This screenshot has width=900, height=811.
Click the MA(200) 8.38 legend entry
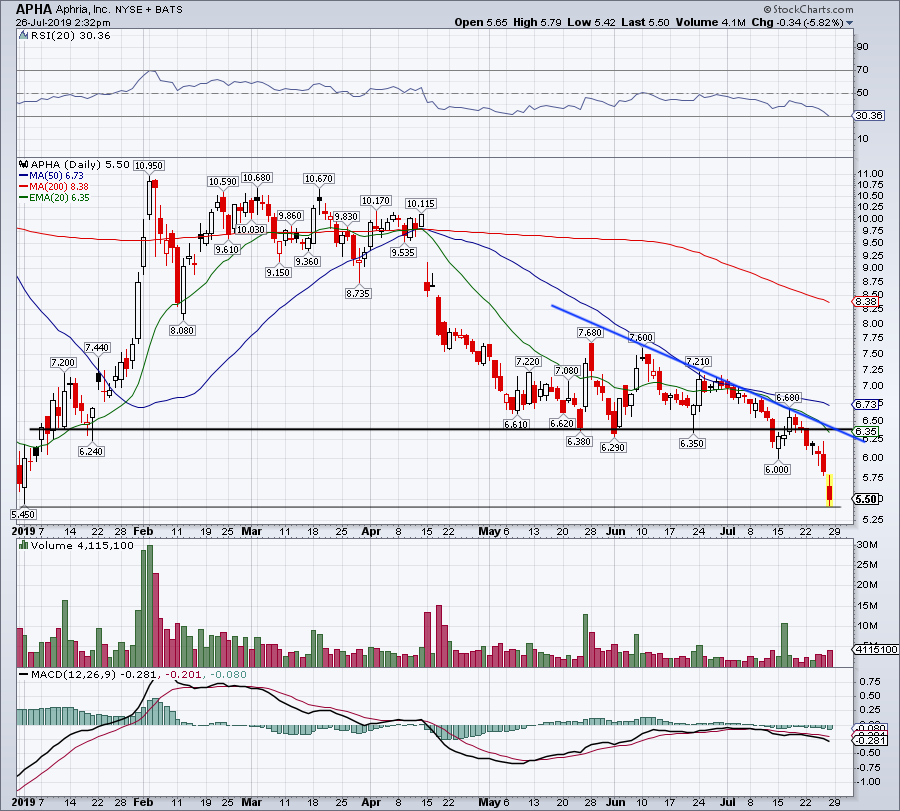click(x=54, y=187)
